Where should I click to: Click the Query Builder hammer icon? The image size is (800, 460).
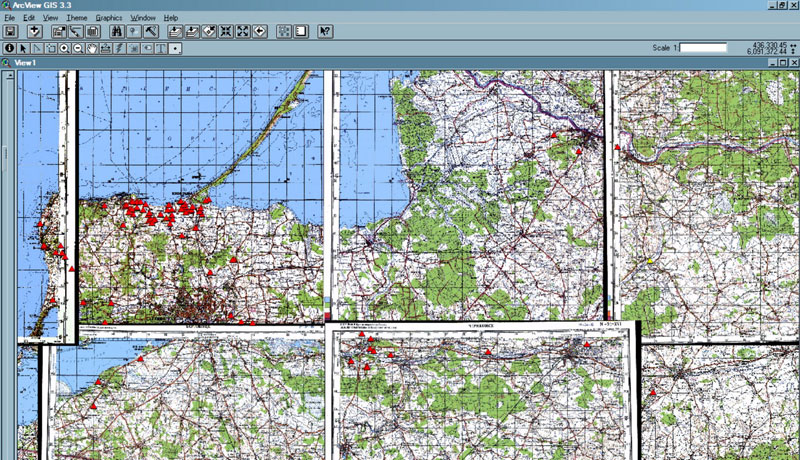pos(150,32)
